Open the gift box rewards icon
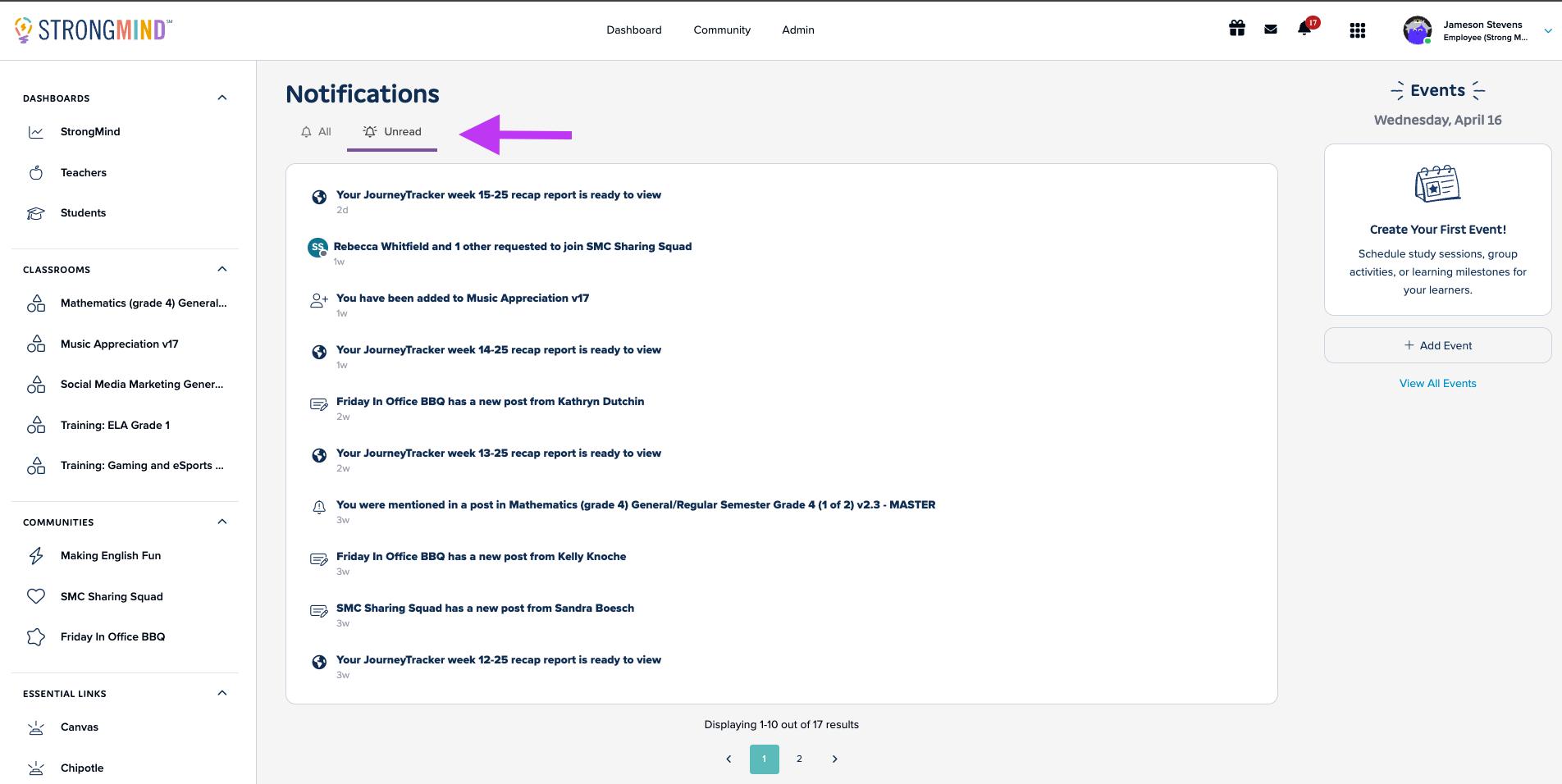The width and height of the screenshot is (1562, 784). coord(1236,30)
